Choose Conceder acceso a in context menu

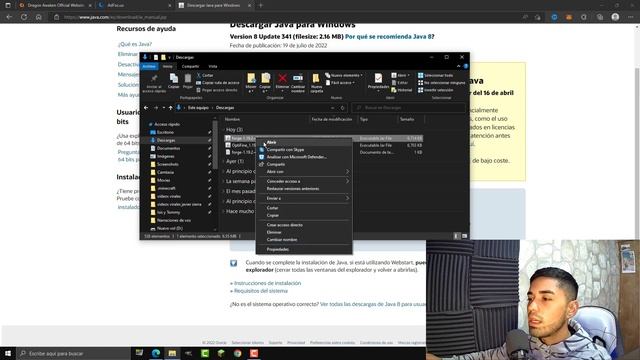pos(304,181)
